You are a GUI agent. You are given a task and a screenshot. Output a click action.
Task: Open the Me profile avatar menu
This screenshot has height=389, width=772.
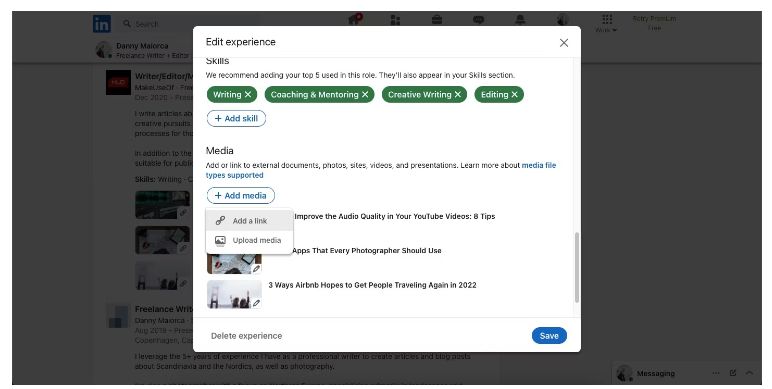pos(562,20)
